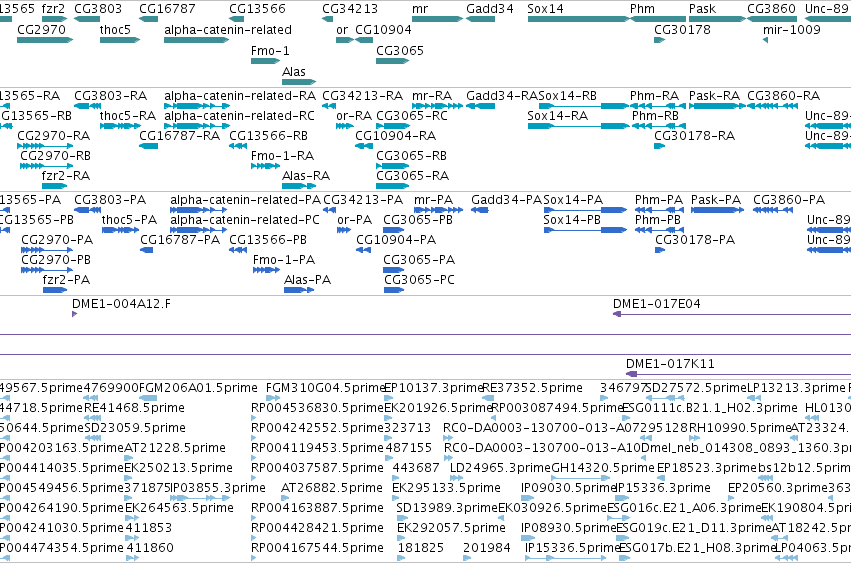This screenshot has height=563, width=851.
Task: Open transcript Sox14-RB
Action: pos(567,96)
